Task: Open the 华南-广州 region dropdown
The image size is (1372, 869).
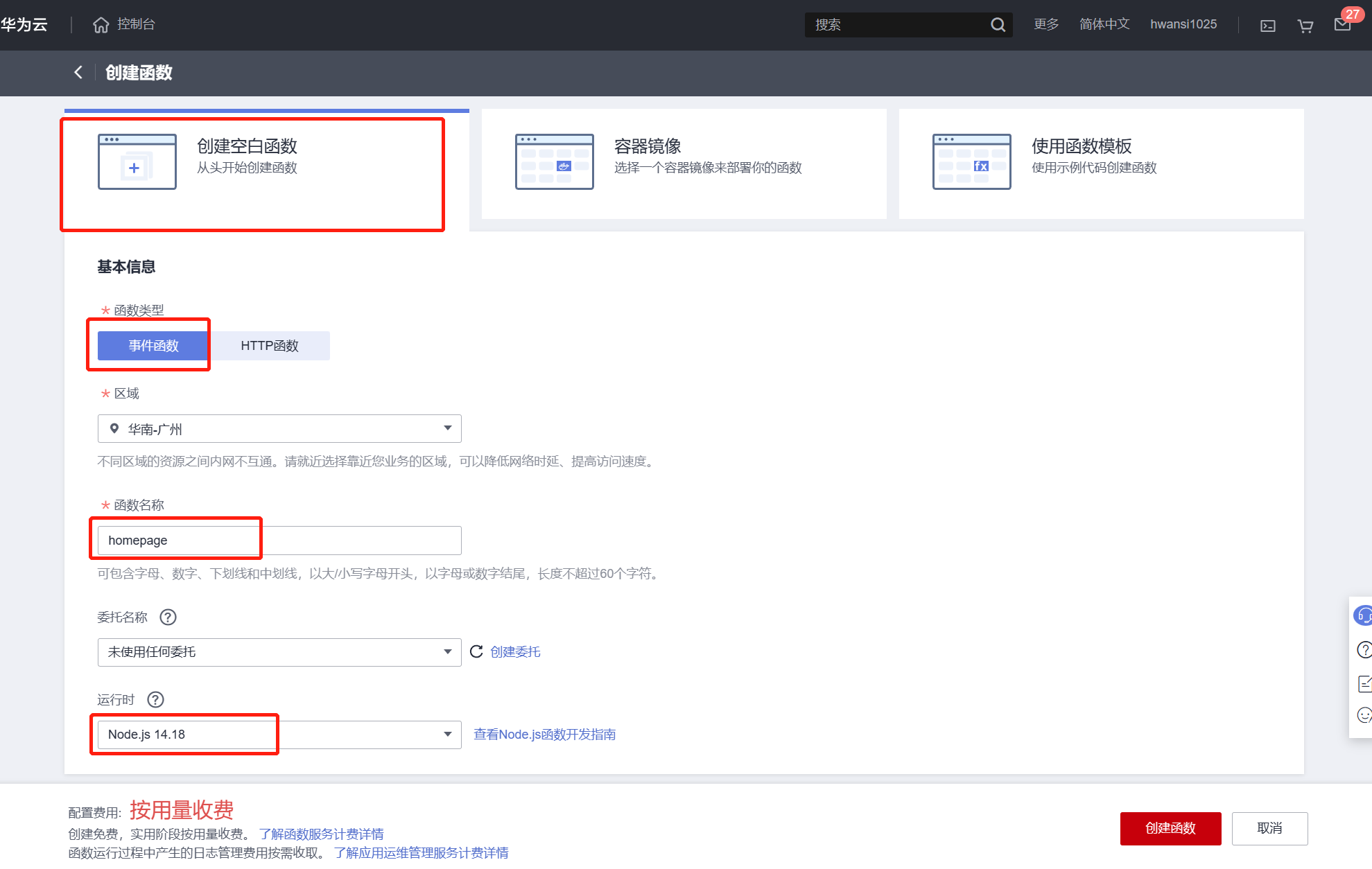Action: coord(279,429)
